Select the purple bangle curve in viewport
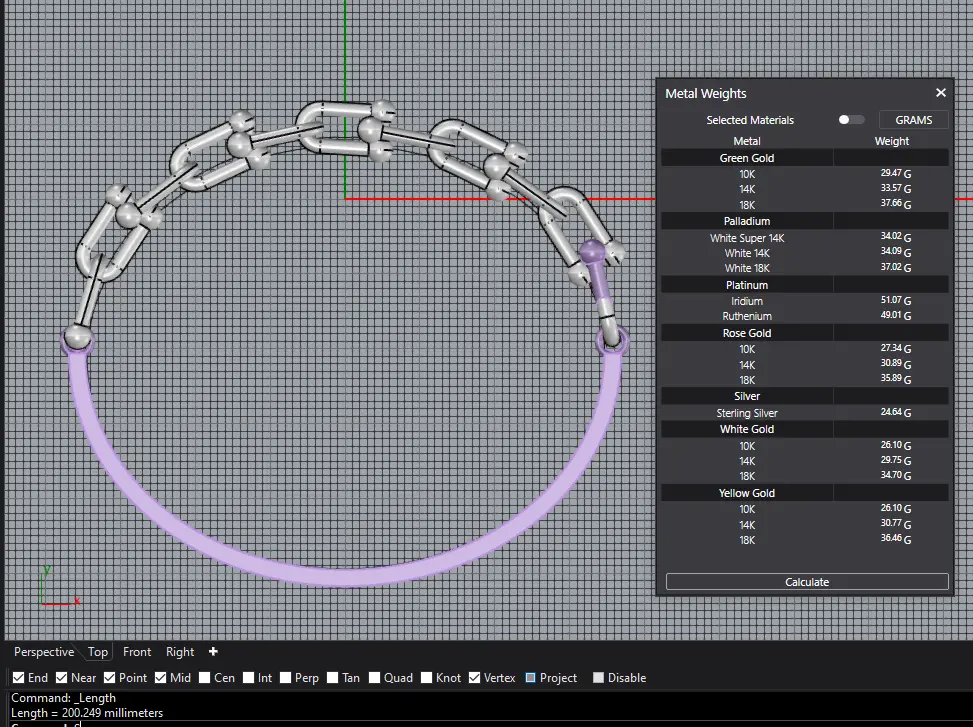 [x=340, y=576]
